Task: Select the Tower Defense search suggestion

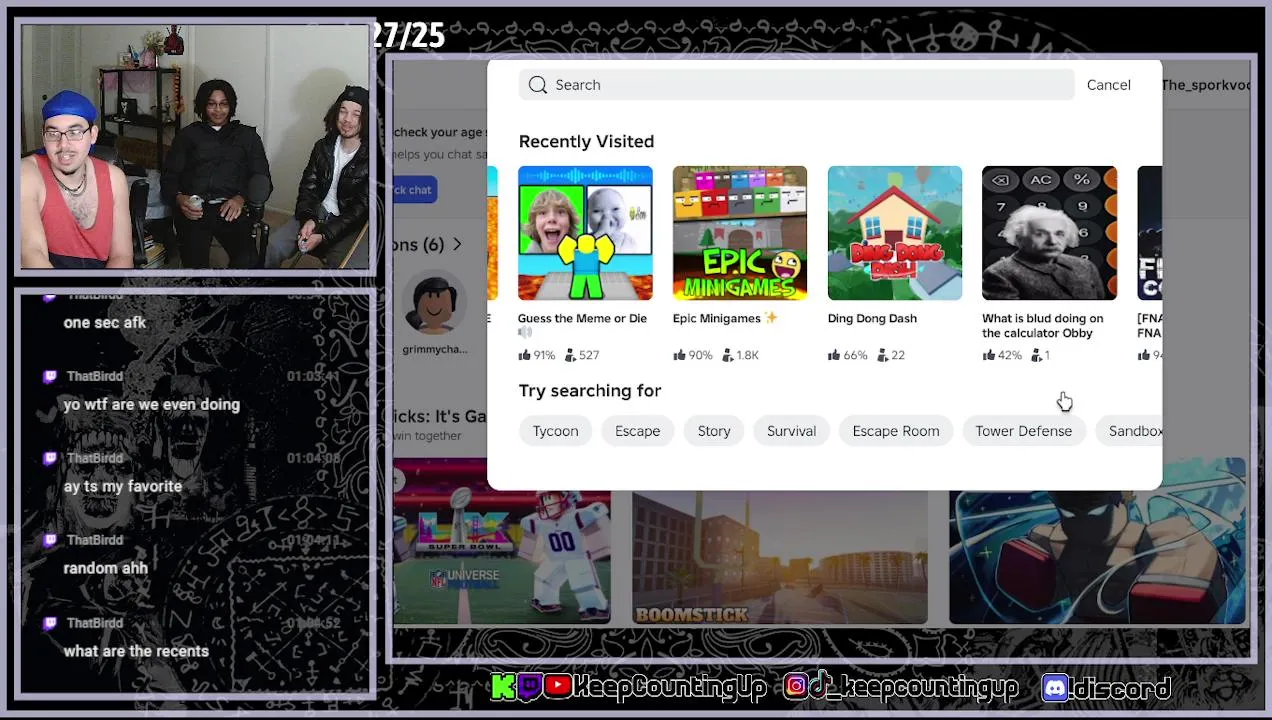Action: (1023, 431)
